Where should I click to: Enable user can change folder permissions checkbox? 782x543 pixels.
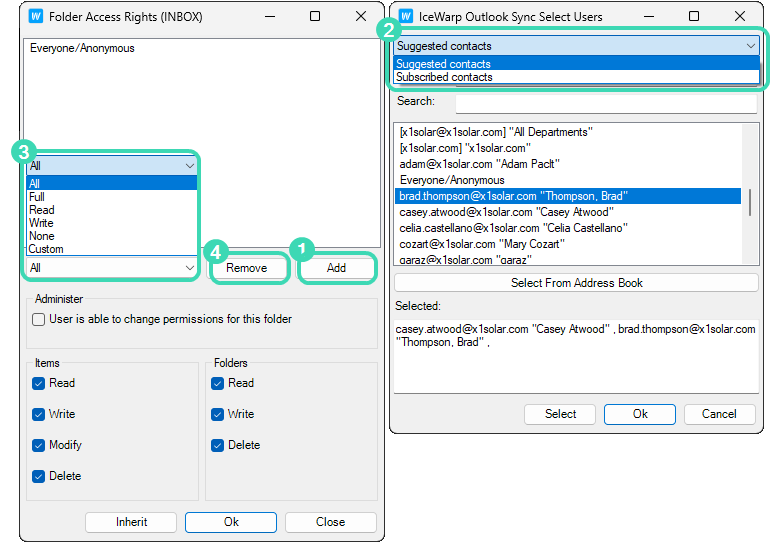coord(38,319)
